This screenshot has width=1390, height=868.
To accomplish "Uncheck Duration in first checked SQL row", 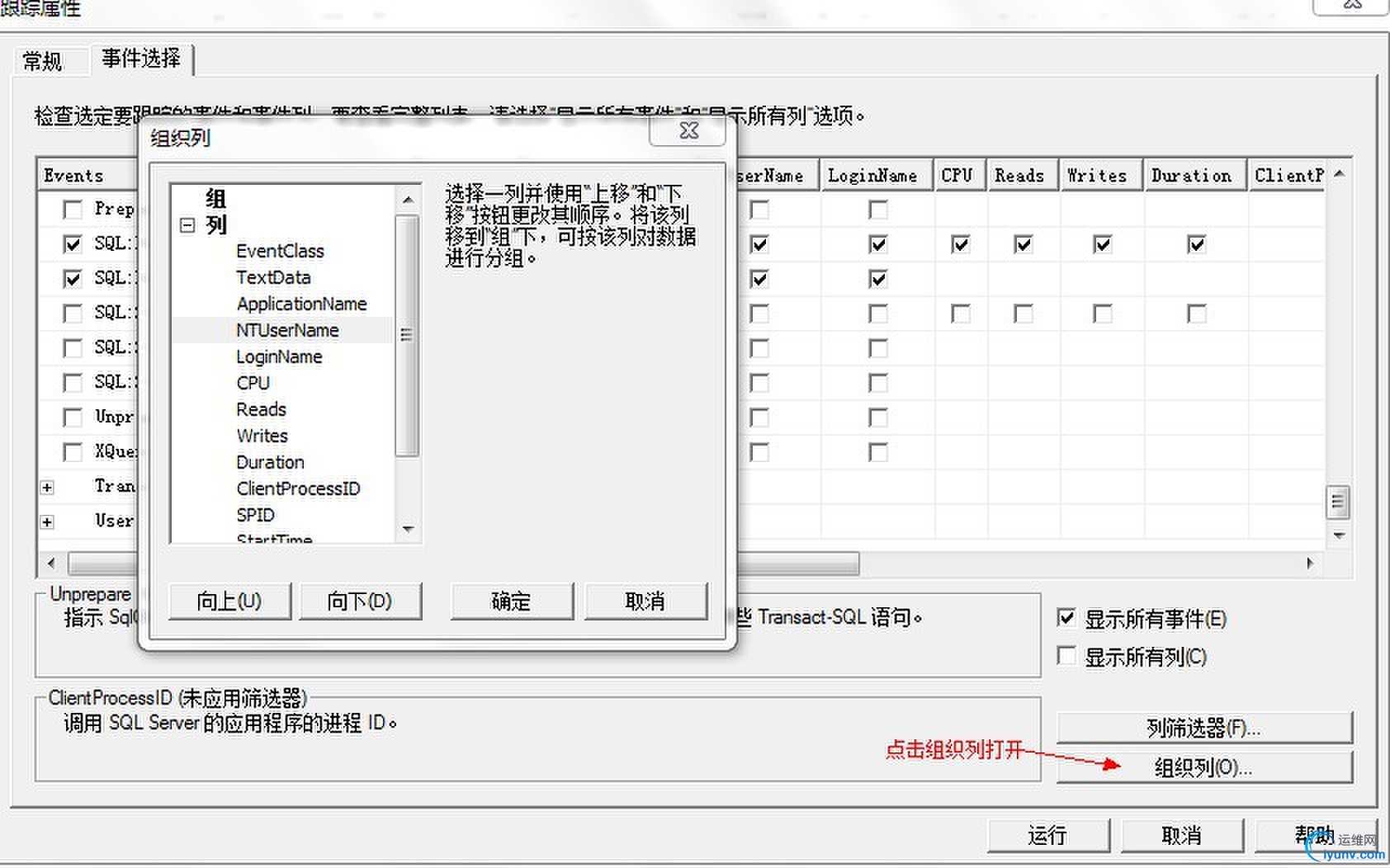I will click(1197, 244).
